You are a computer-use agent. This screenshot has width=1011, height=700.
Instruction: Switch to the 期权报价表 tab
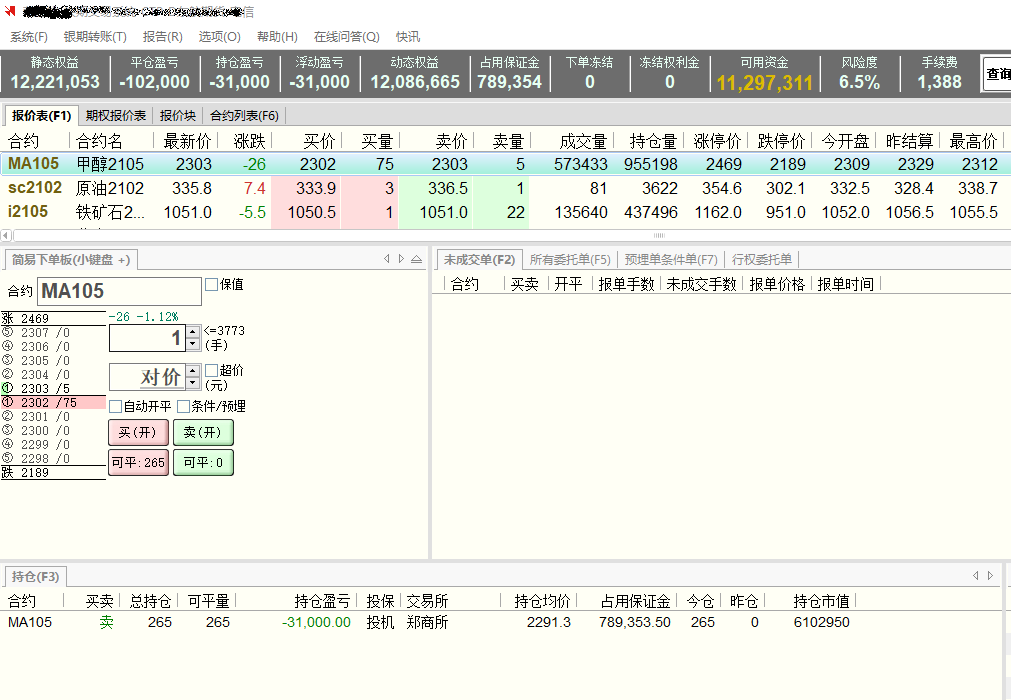click(x=115, y=115)
